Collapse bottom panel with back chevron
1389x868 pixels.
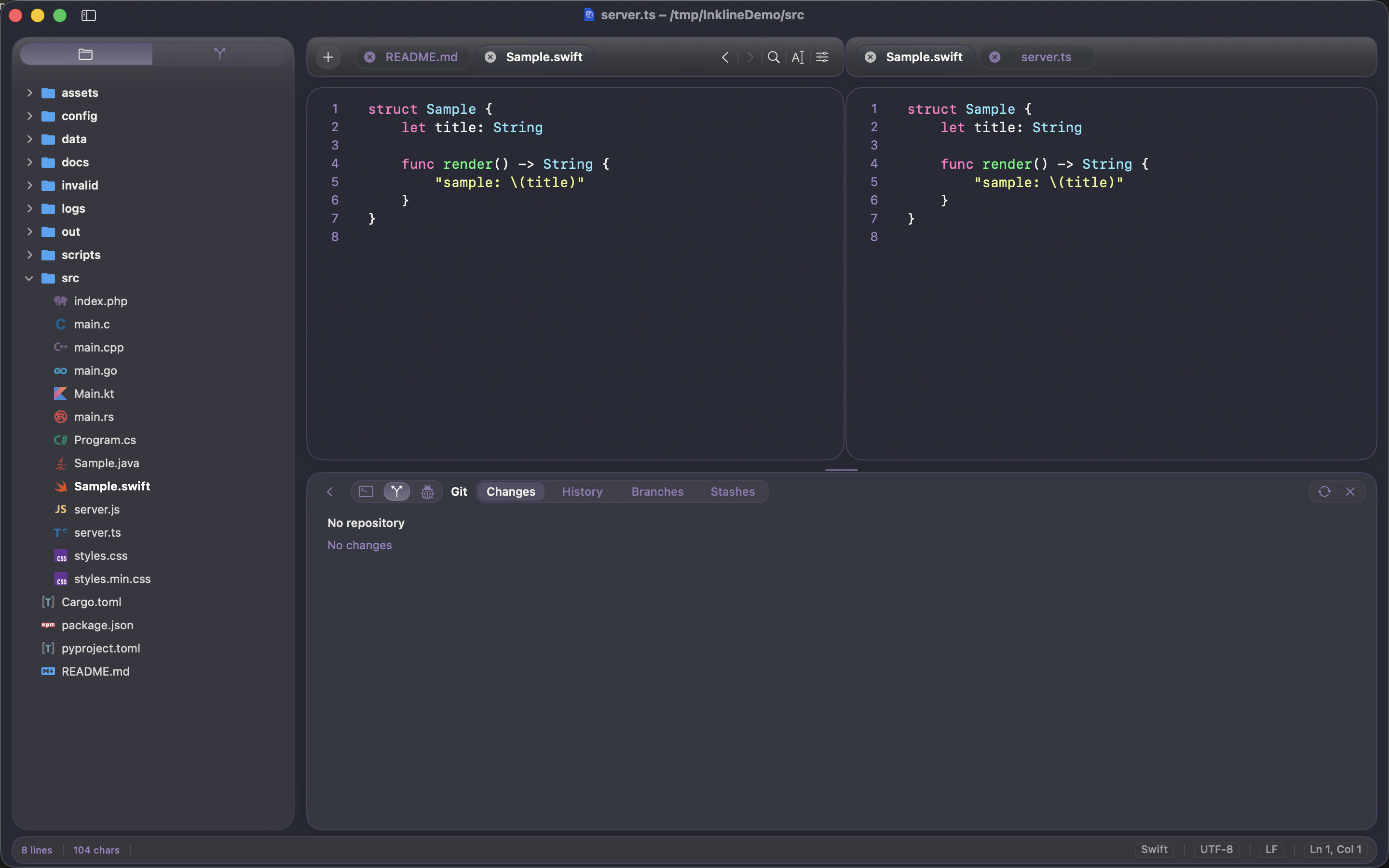coord(330,491)
